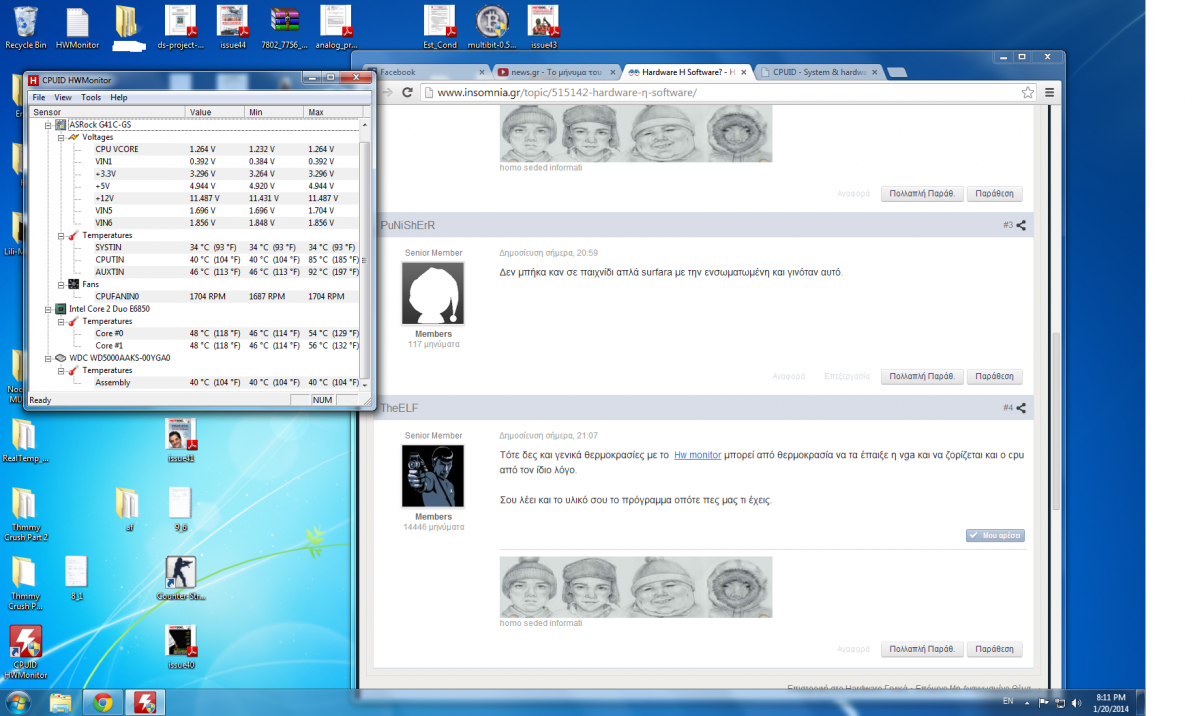Viewport: 1200px width, 716px height.
Task: Select the CPU VCORE row in HWMonitor
Action: (x=194, y=149)
